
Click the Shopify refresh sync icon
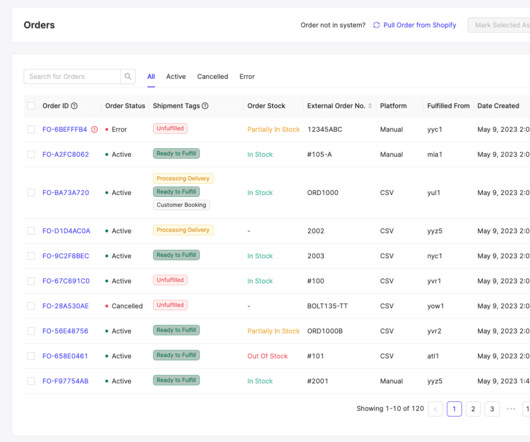pos(376,25)
